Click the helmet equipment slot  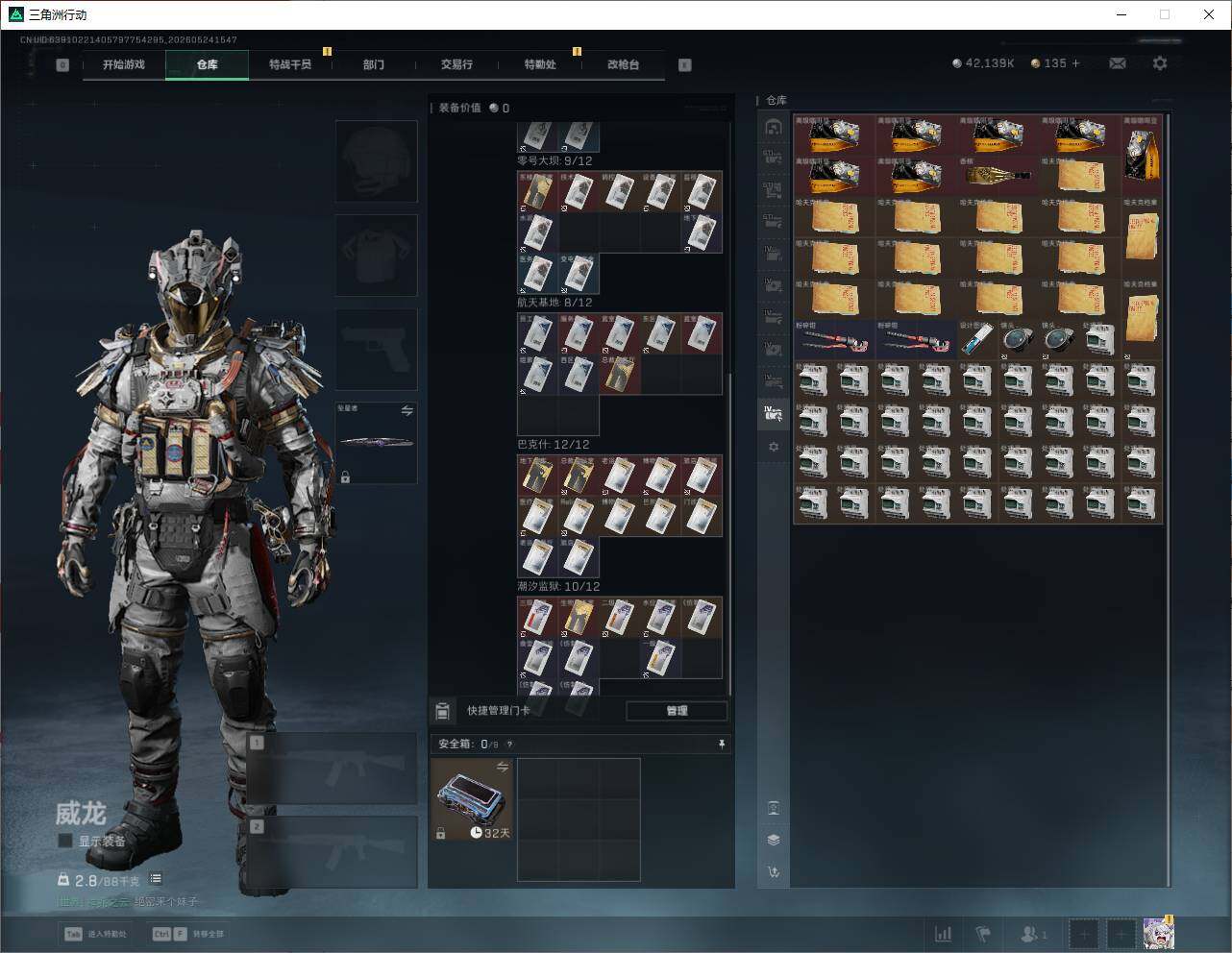point(377,160)
